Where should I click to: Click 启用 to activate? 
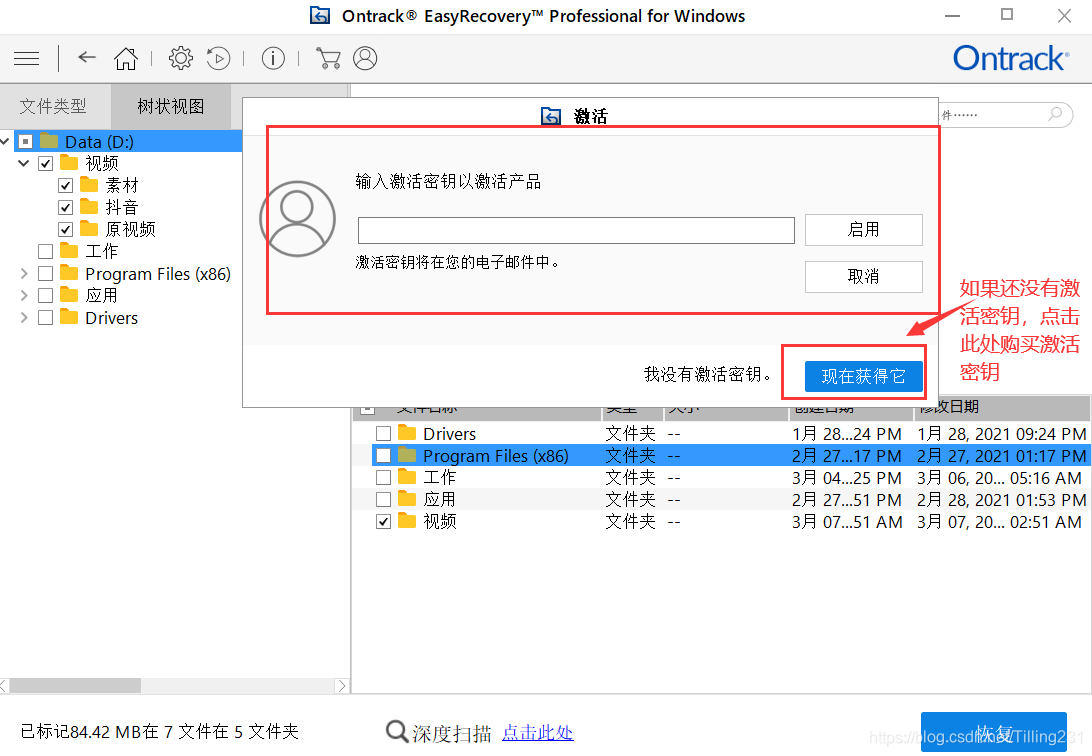(864, 230)
